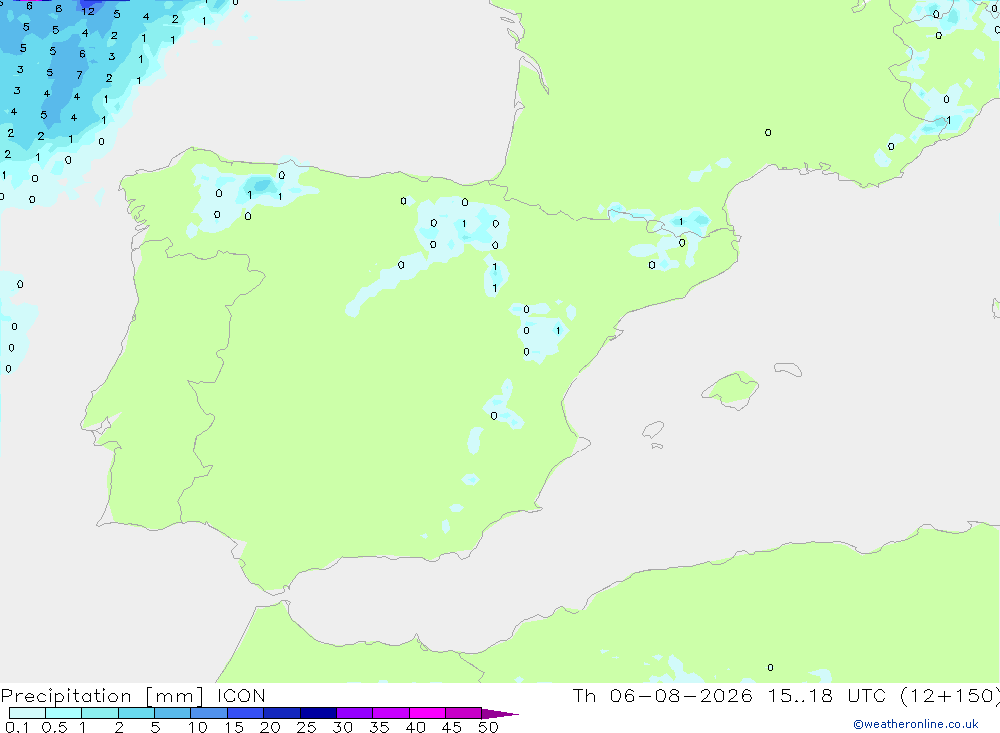
Task: Click the lightest 0.1–0.5 mm legend swatch
Action: click(x=27, y=713)
